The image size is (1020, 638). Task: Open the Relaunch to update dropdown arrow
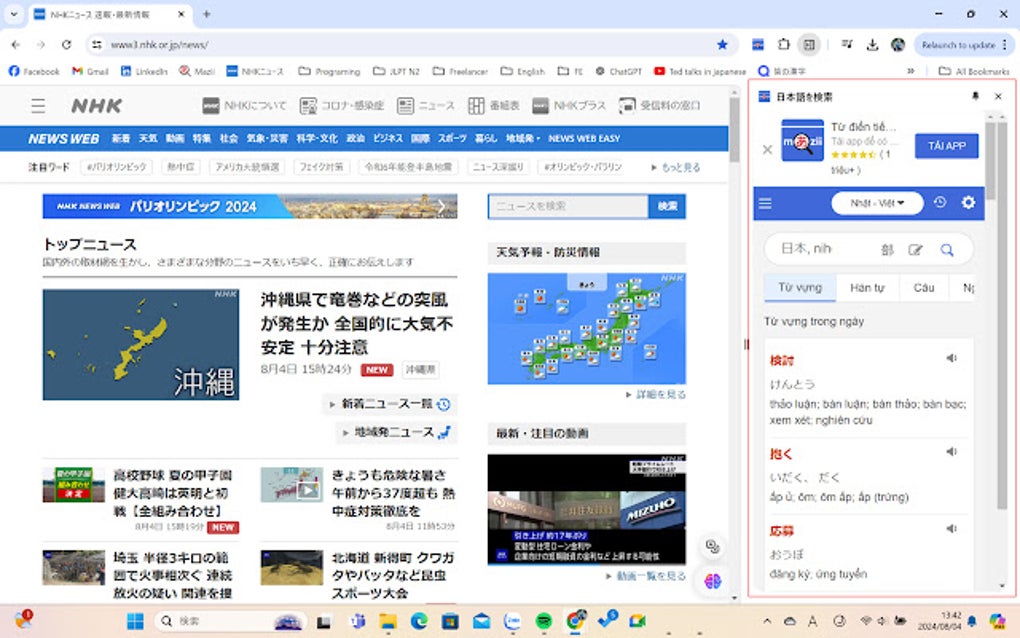click(x=1003, y=44)
